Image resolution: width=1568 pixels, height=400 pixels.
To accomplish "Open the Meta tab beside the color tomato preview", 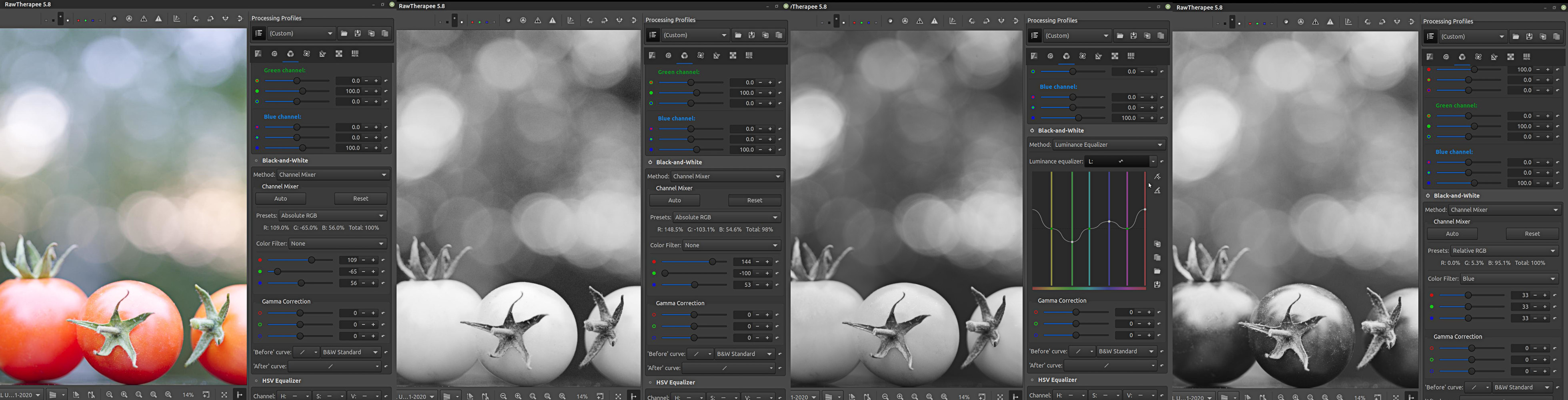I will click(355, 54).
